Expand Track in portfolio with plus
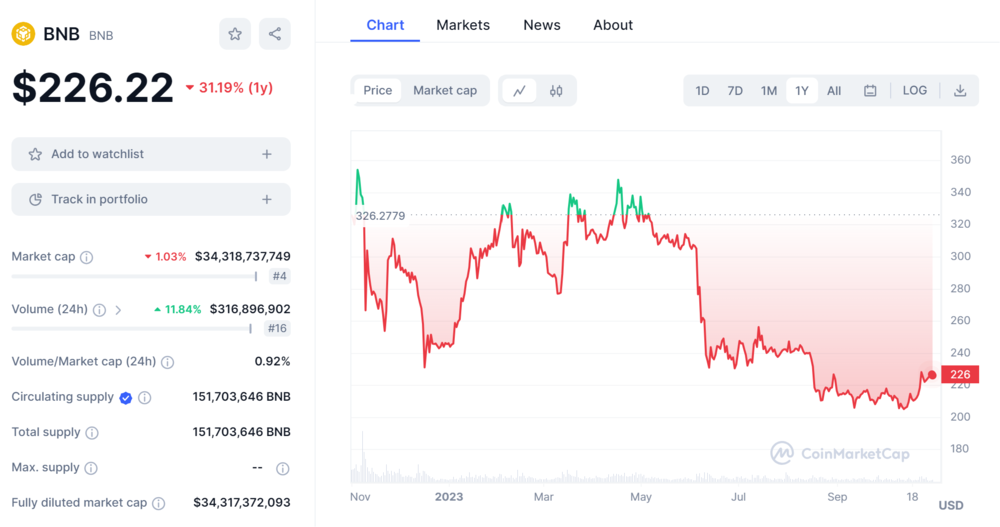 click(267, 200)
